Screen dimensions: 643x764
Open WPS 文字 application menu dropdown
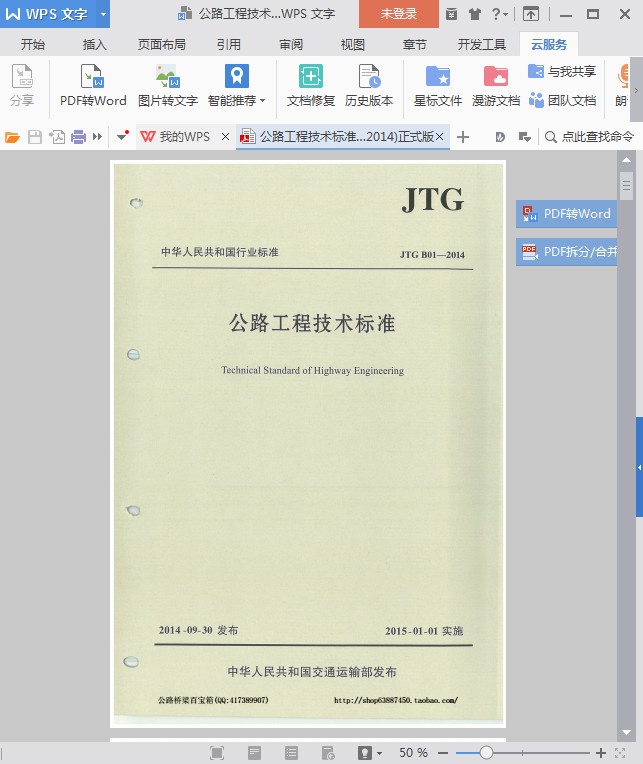(103, 14)
